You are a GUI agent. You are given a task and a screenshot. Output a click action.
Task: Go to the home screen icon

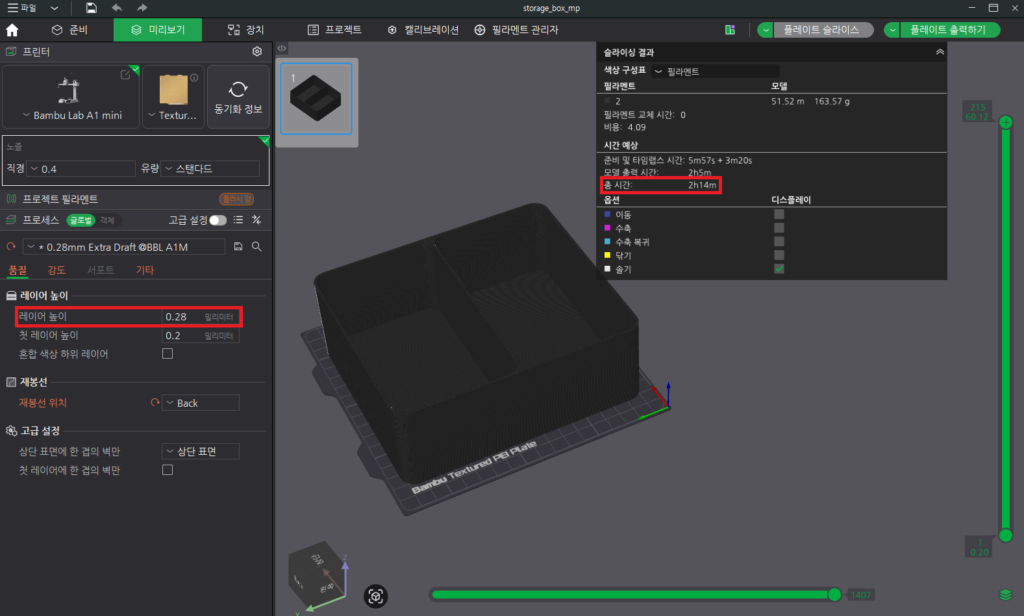pos(12,30)
